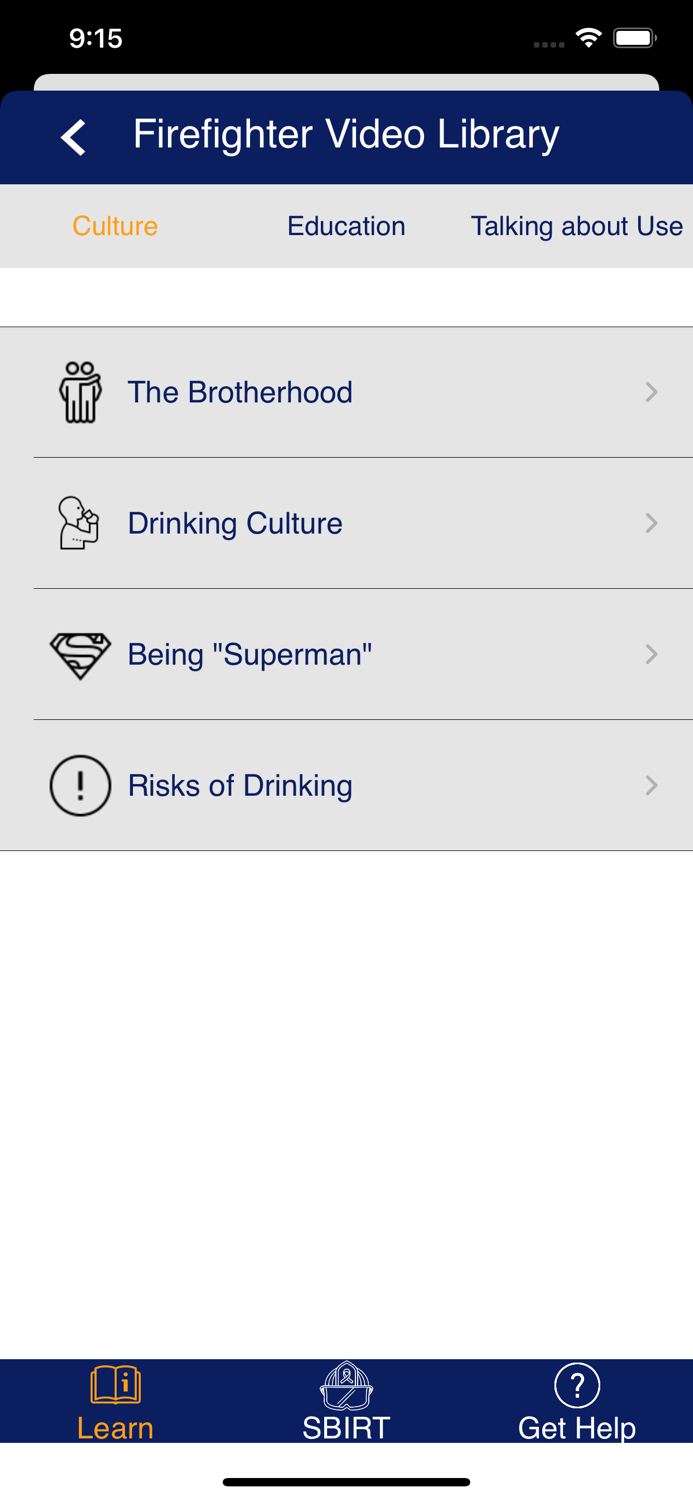Select the Brotherhood group icon

click(x=80, y=391)
